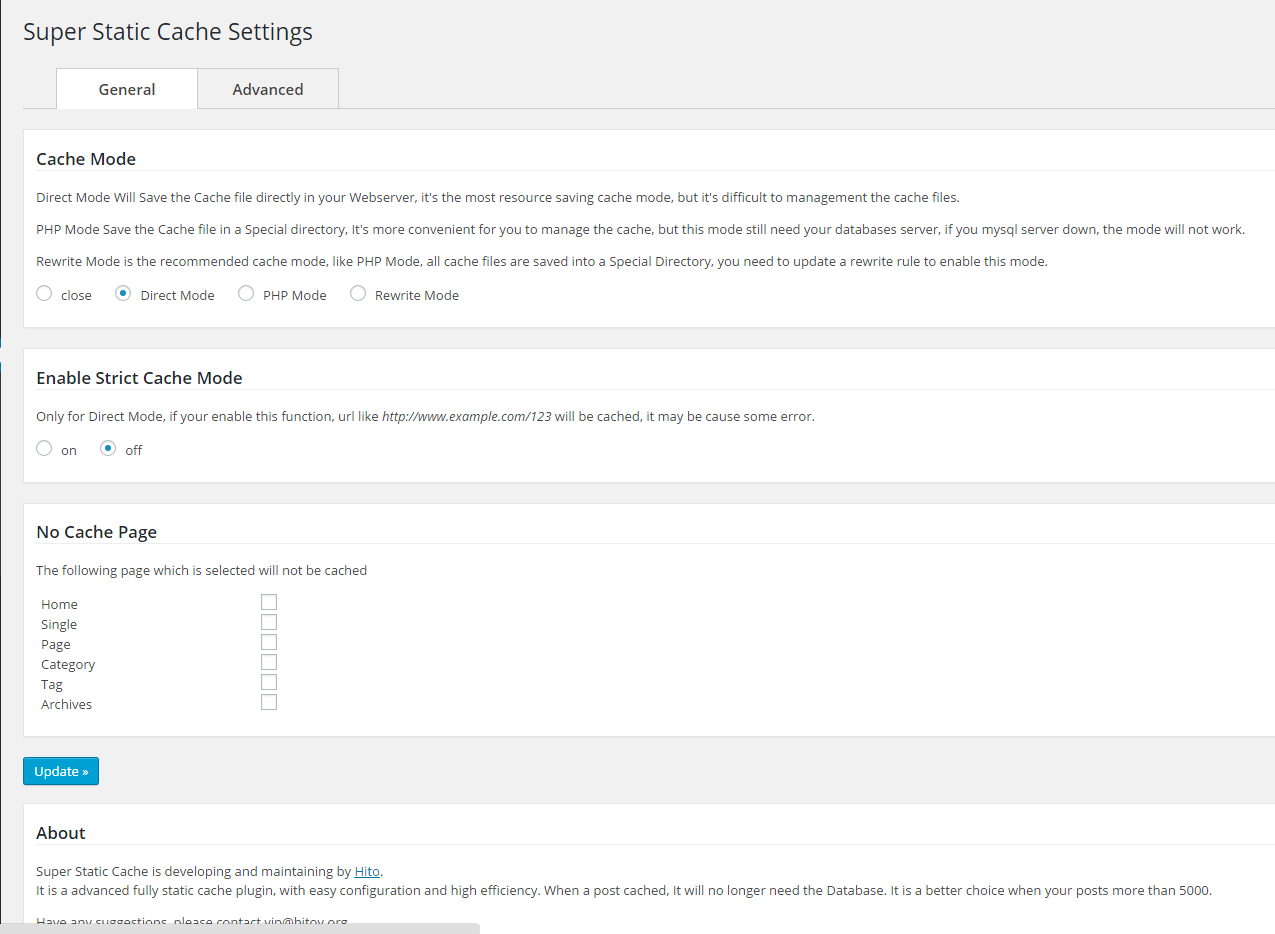Click the Single row label
Image resolution: width=1275 pixels, height=934 pixels.
59,625
